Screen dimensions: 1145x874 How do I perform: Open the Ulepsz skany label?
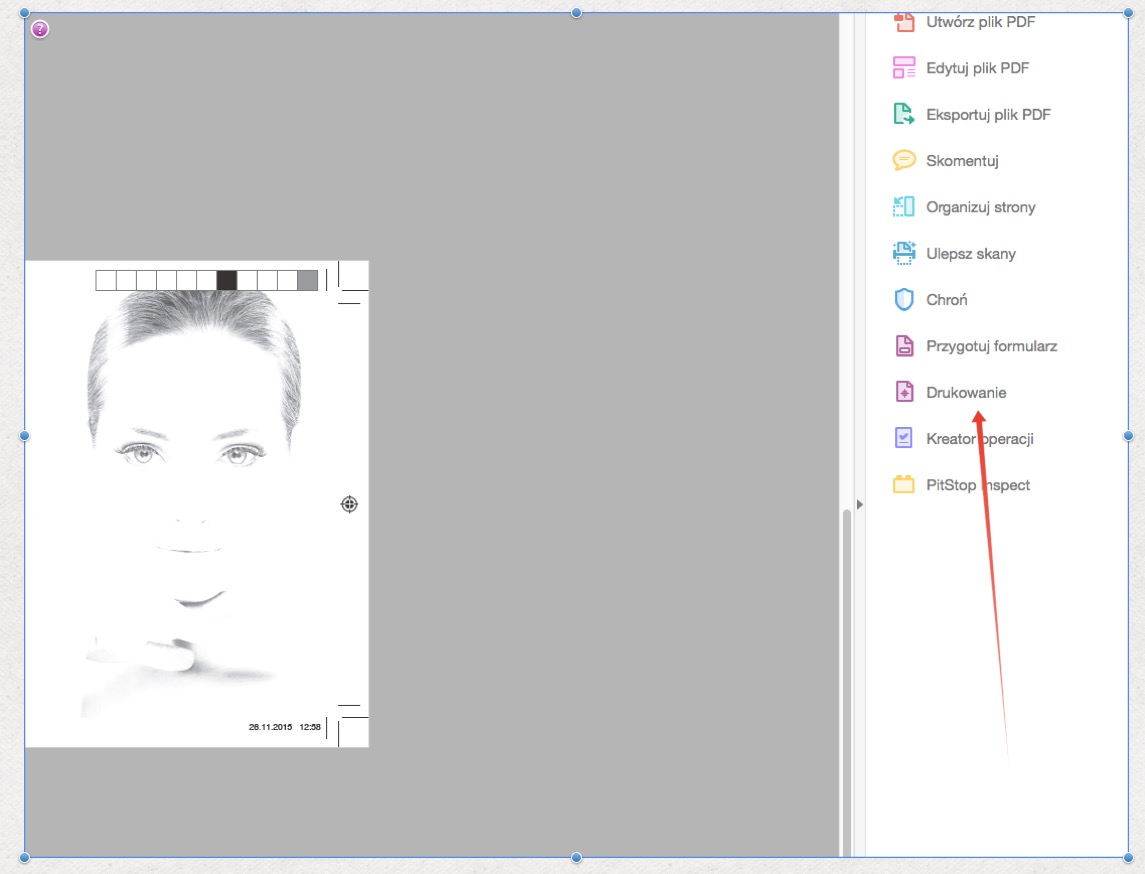pos(970,254)
